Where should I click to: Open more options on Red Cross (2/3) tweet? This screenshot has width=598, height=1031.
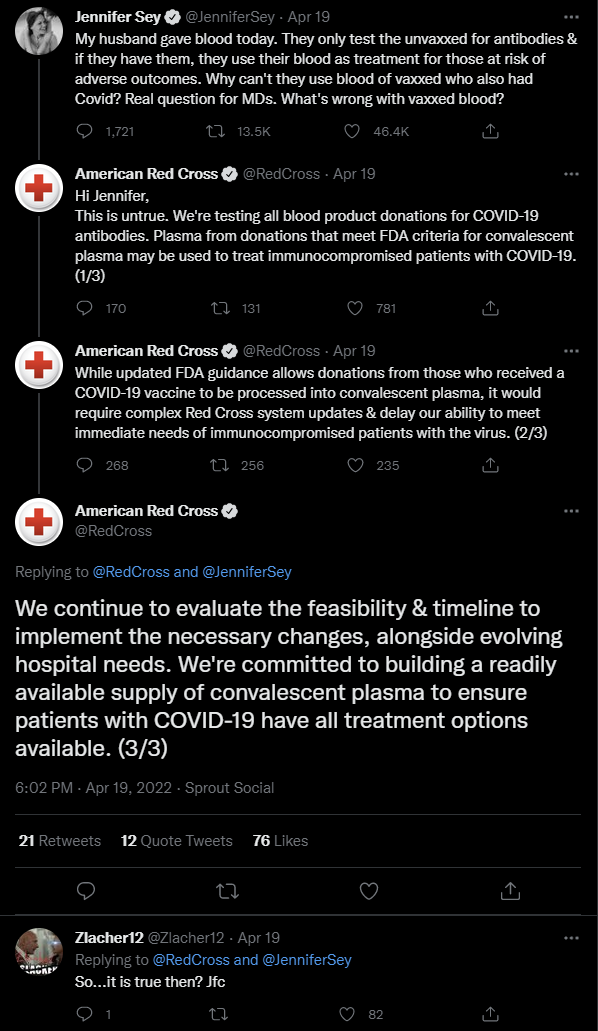click(x=571, y=350)
